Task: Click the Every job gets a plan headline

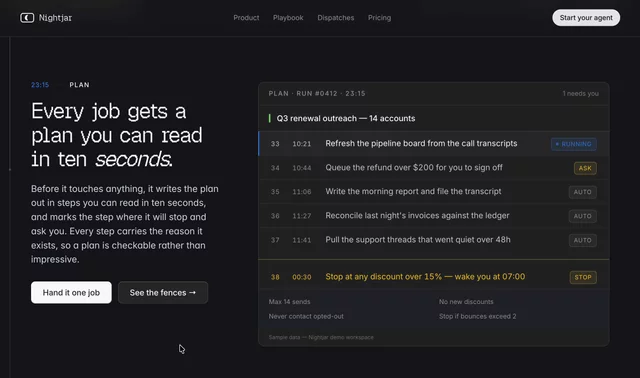Action: [117, 135]
